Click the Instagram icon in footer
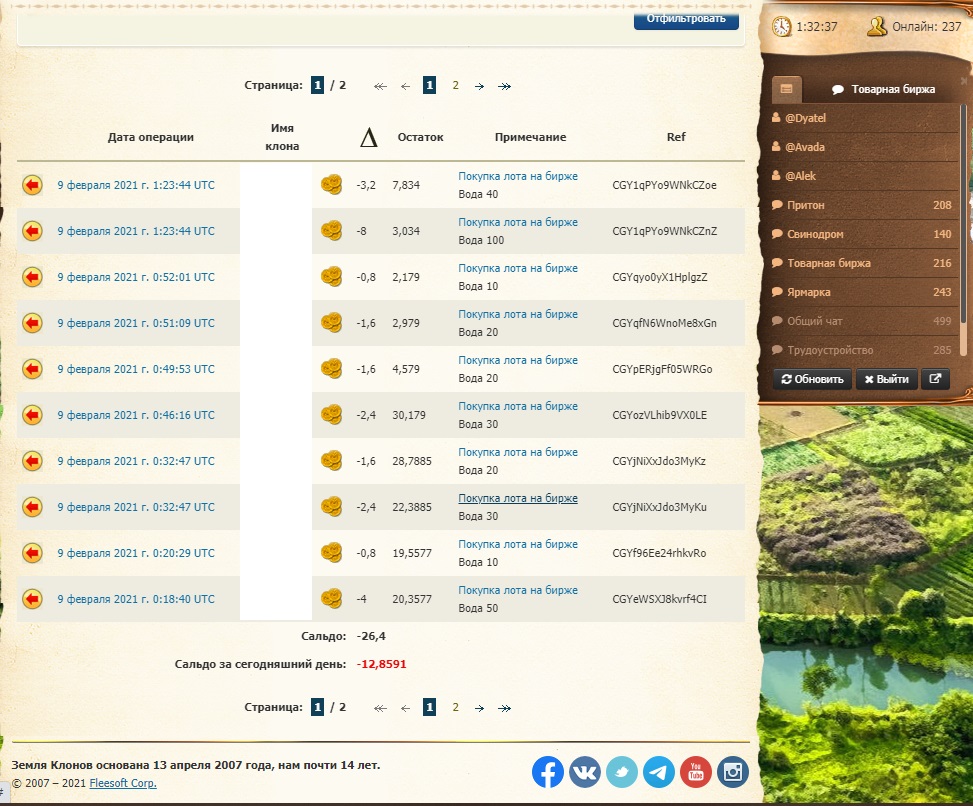Screen dimensions: 973x806 click(733, 771)
